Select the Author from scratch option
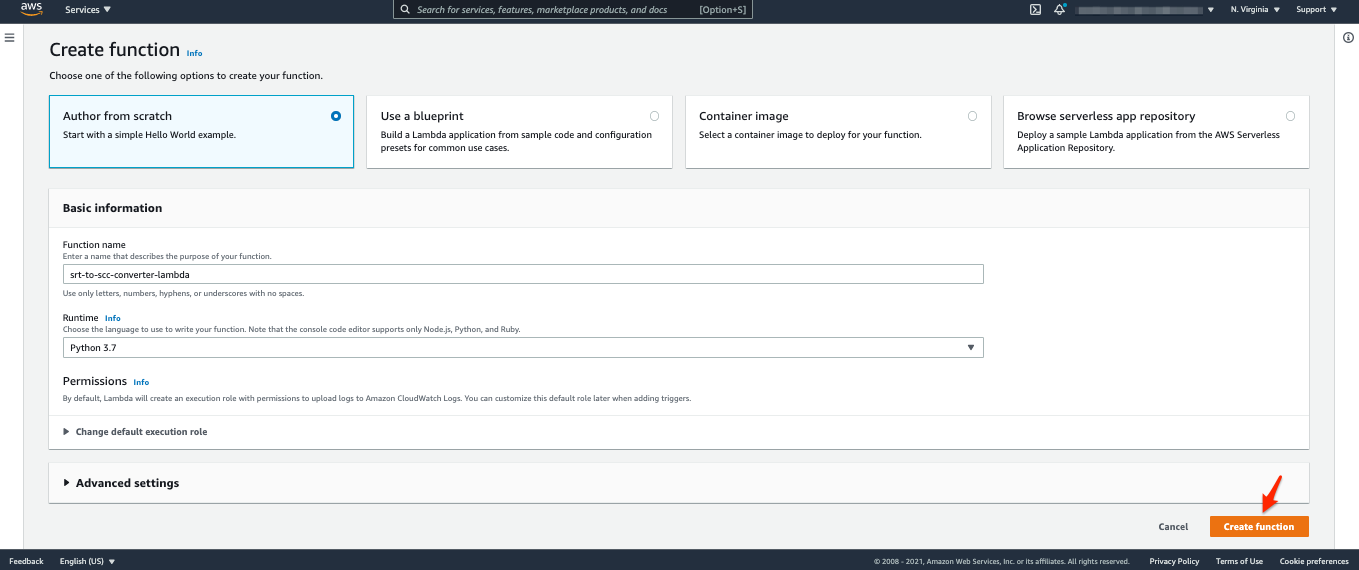Viewport: 1359px width, 570px height. (x=201, y=131)
